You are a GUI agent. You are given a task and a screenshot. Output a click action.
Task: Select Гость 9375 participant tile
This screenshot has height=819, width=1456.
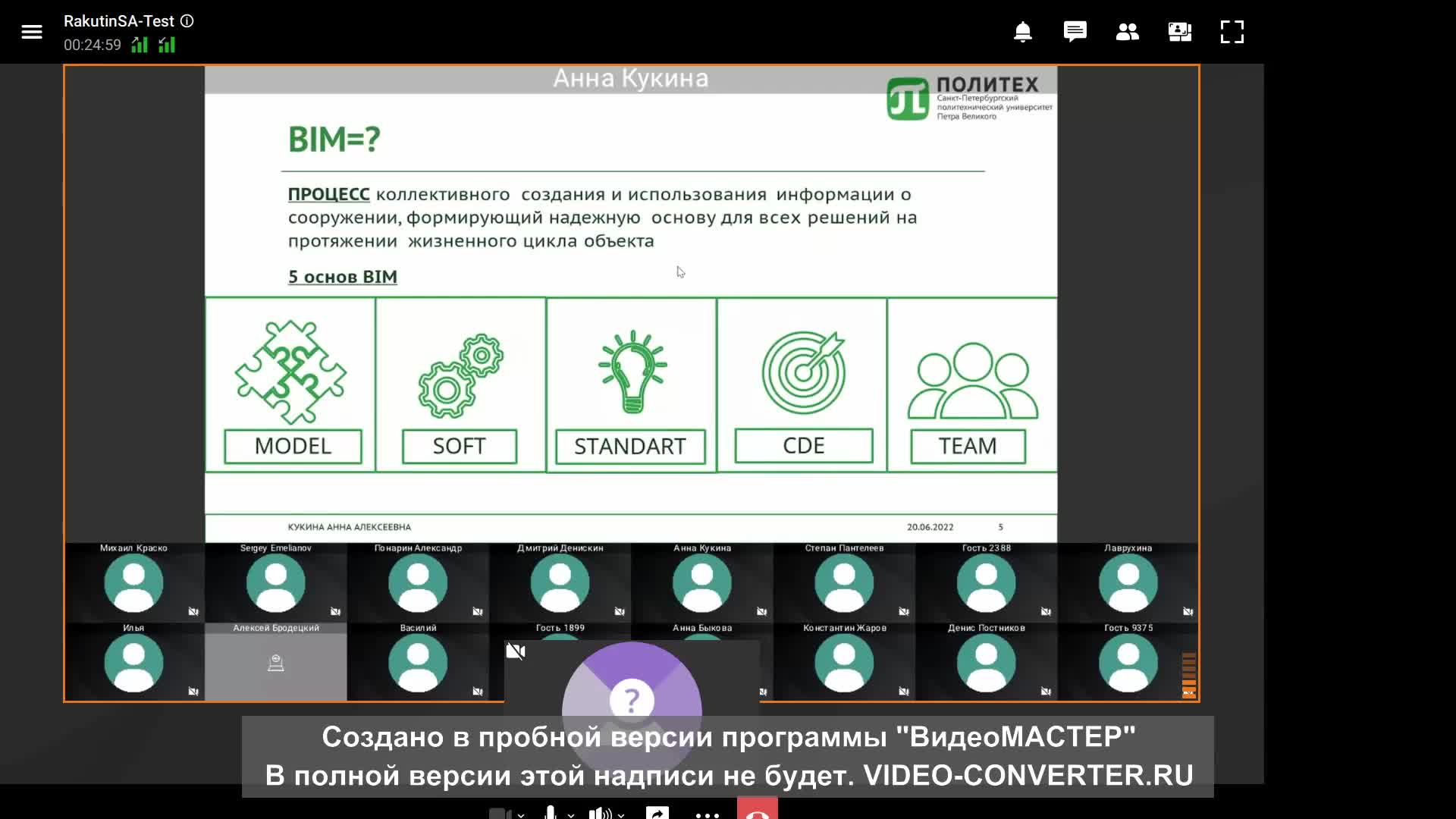[x=1128, y=662]
